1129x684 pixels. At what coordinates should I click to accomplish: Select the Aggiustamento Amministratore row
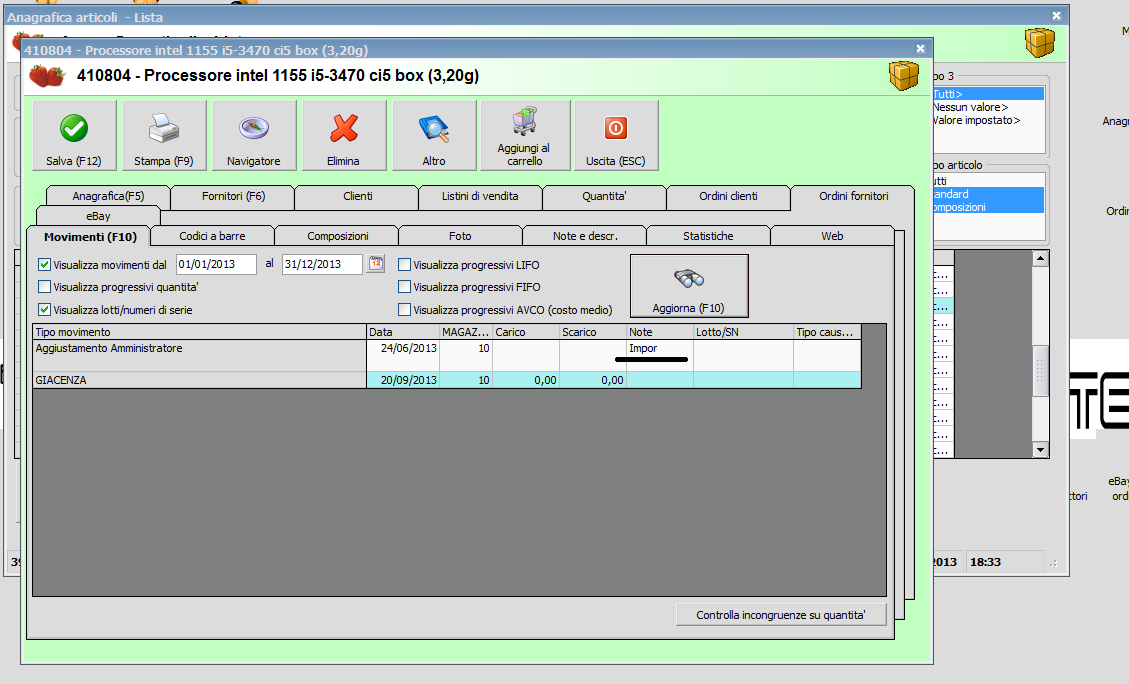(447, 356)
